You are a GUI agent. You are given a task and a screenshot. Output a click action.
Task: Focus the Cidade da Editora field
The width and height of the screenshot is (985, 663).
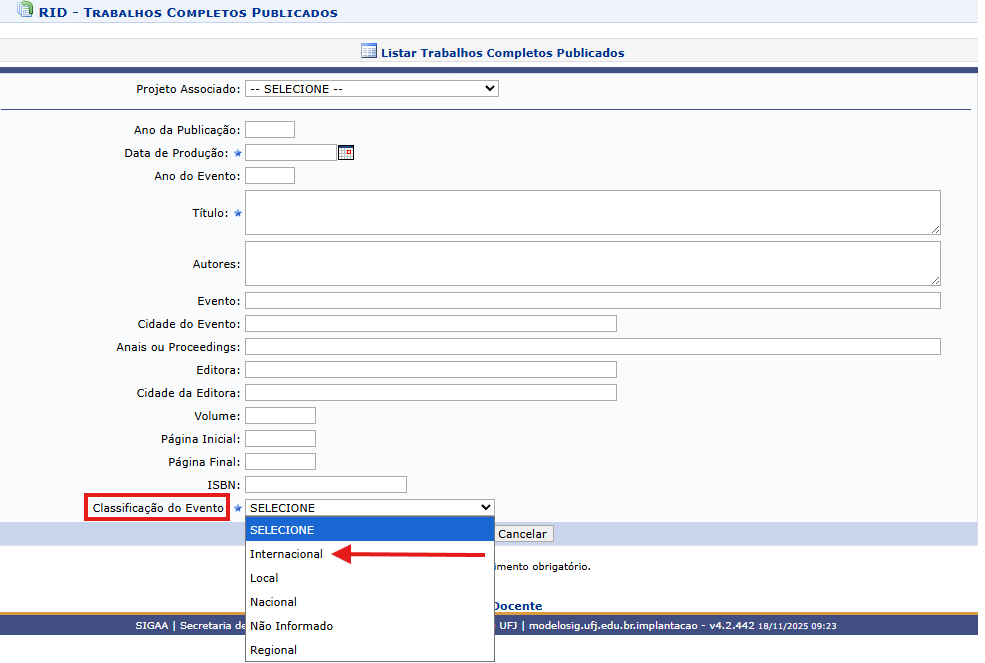click(x=431, y=393)
